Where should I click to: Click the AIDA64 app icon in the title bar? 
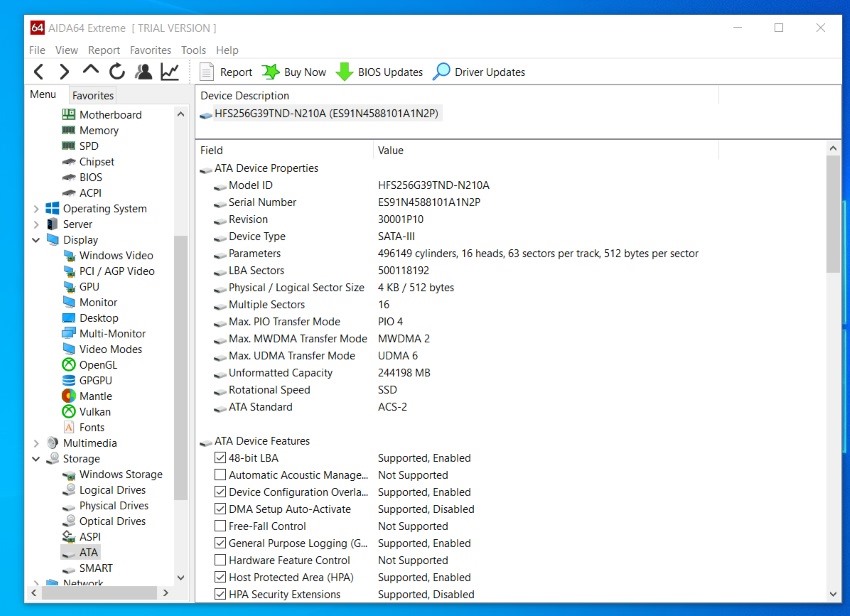(37, 28)
